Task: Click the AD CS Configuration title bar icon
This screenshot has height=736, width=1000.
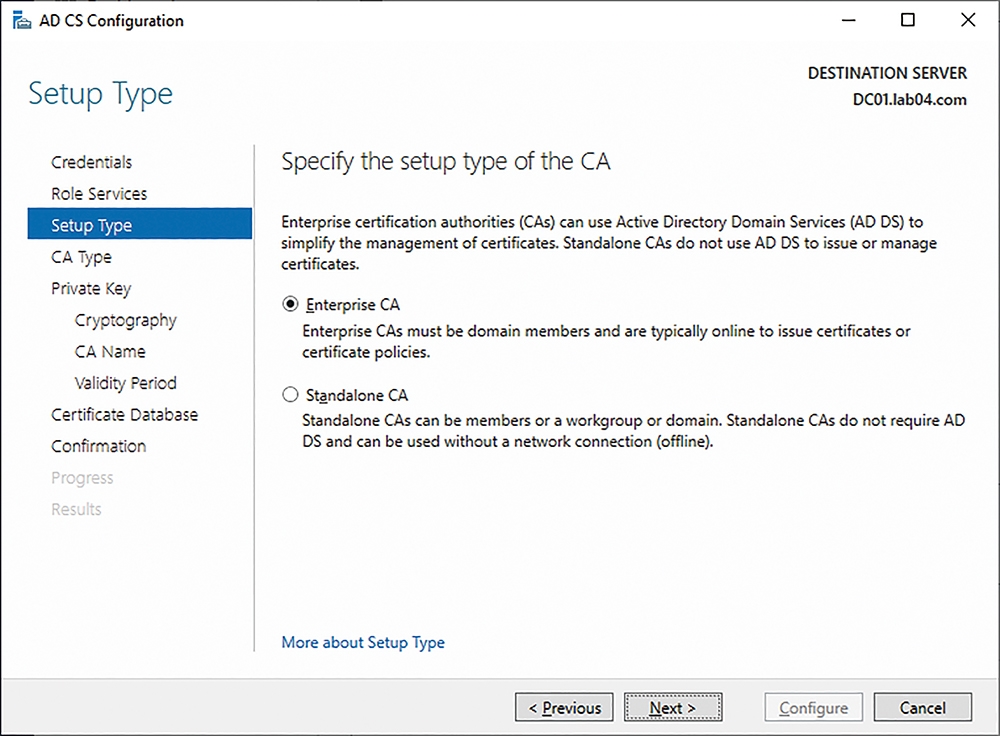Action: click(22, 21)
